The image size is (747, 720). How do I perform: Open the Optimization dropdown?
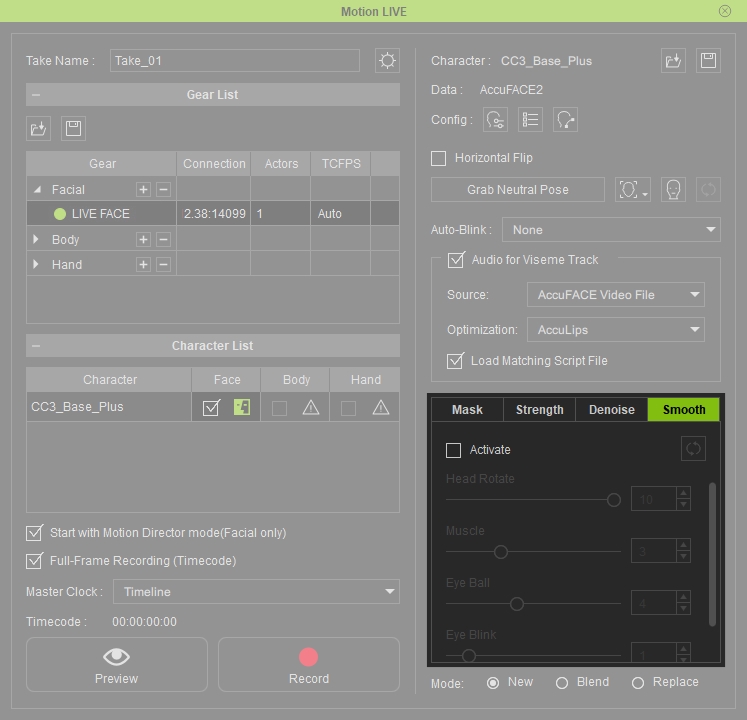tap(616, 330)
